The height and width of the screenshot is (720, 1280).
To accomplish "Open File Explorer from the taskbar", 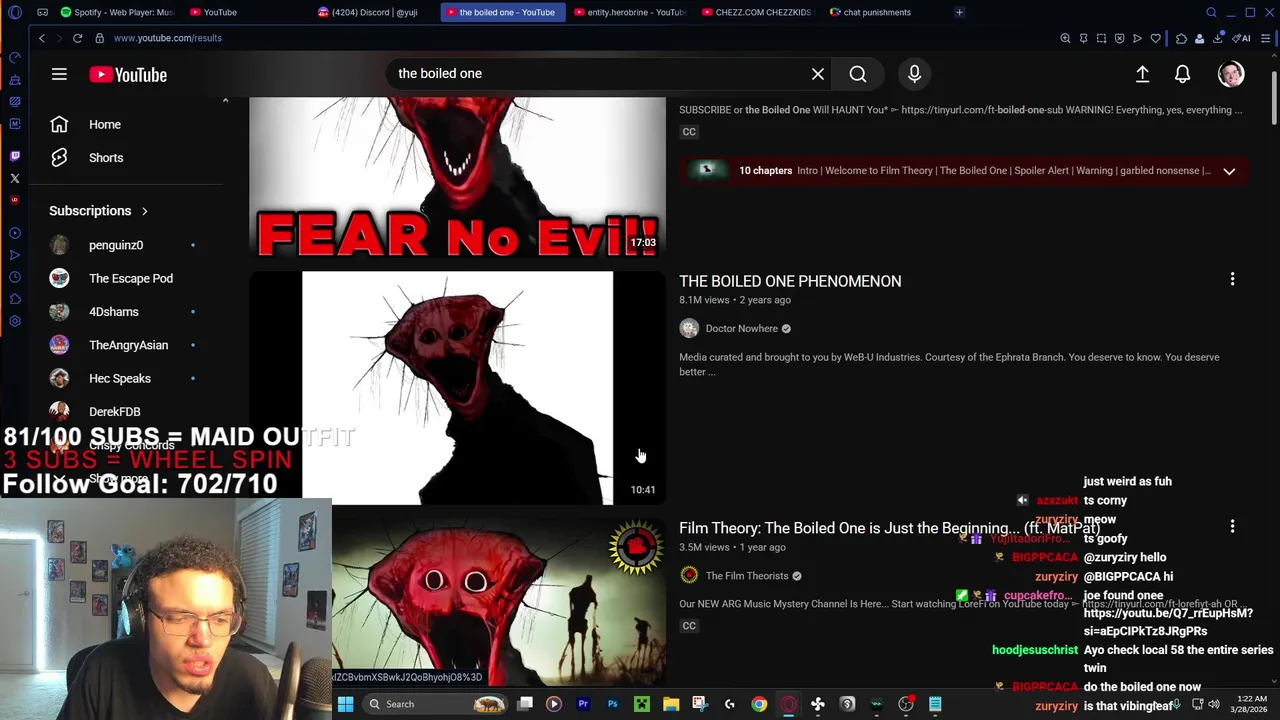I will tap(671, 704).
